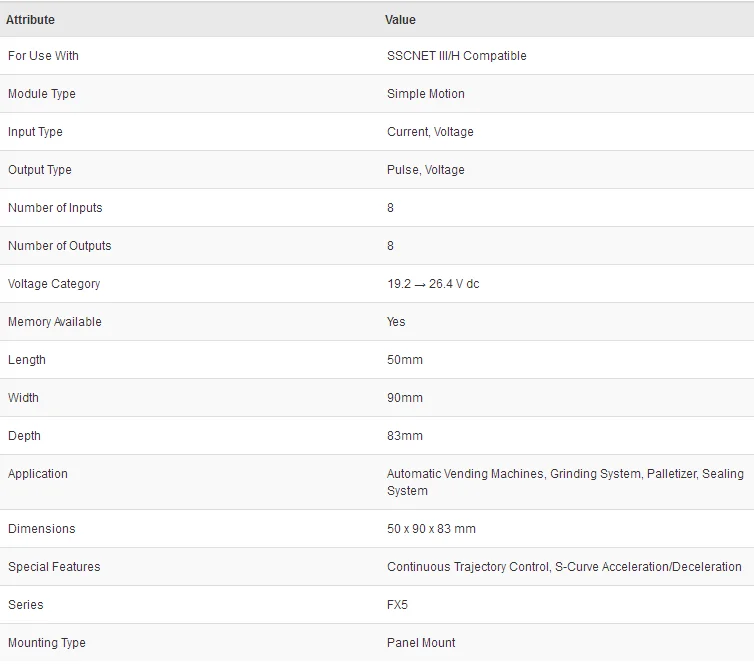Select the Continuous Trajectory Control feature text

(x=468, y=566)
